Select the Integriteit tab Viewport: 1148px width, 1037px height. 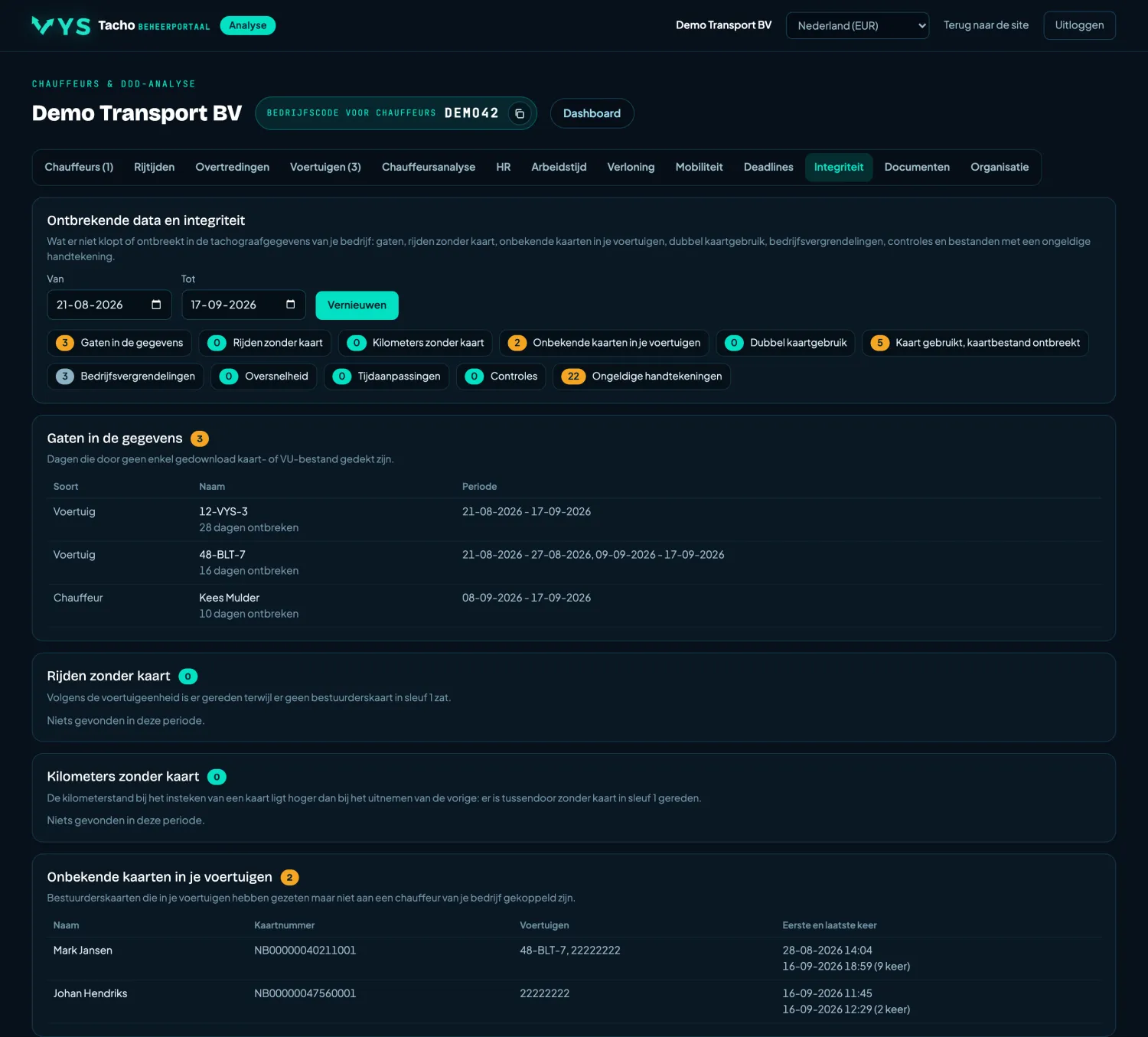click(839, 167)
